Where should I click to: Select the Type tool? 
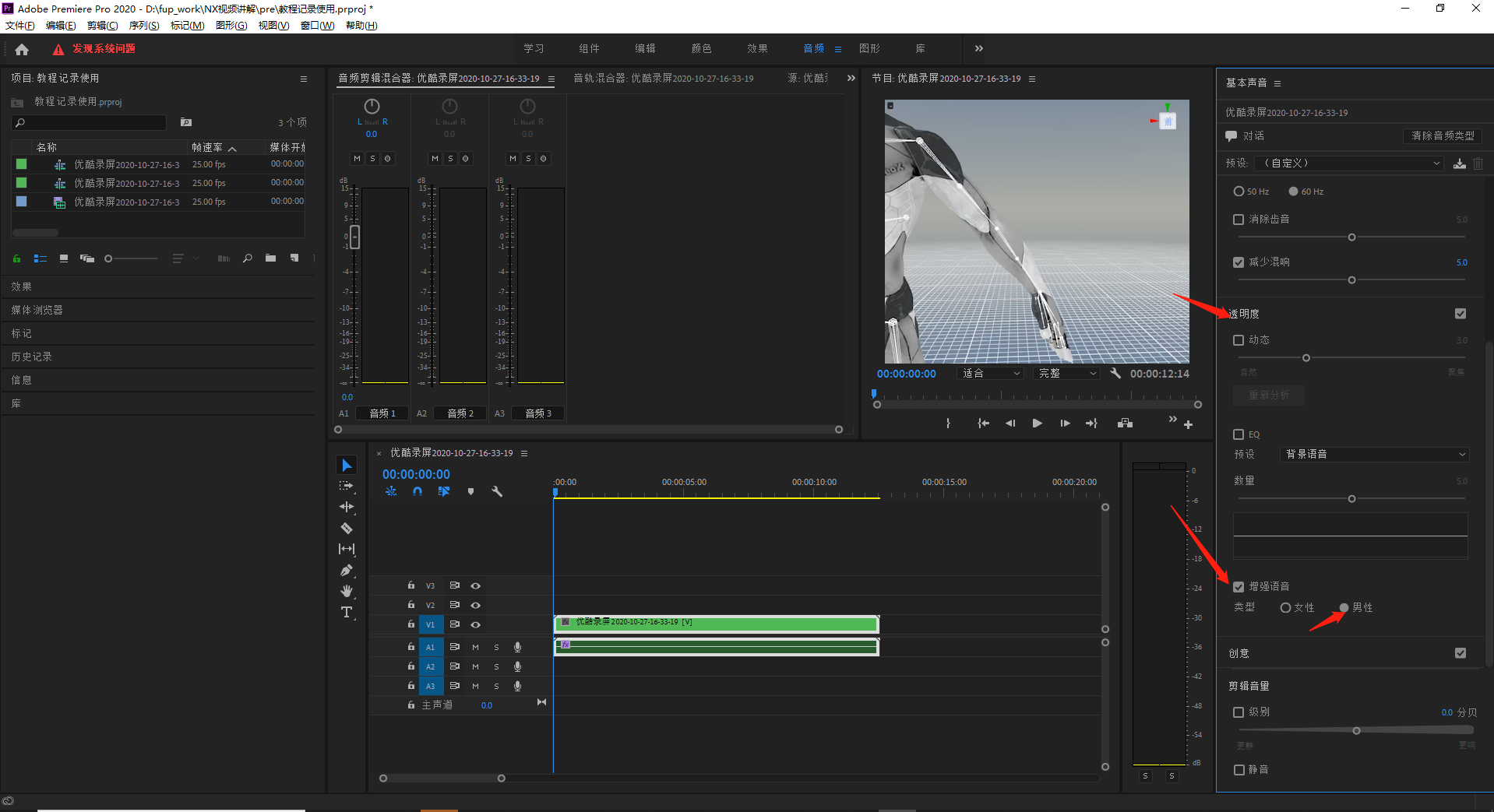click(347, 612)
